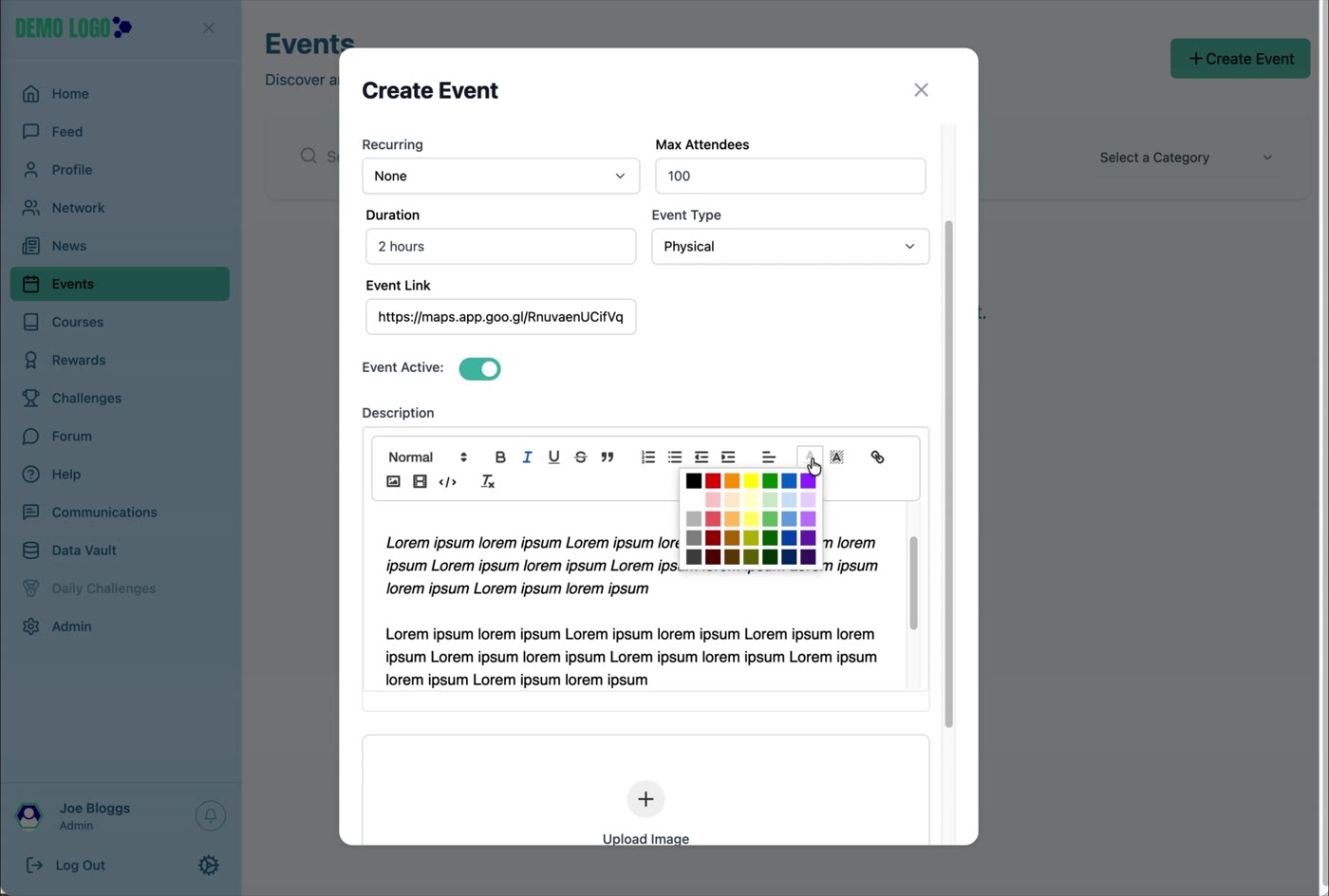Close the Create Event dialog
1329x896 pixels.
coord(921,90)
